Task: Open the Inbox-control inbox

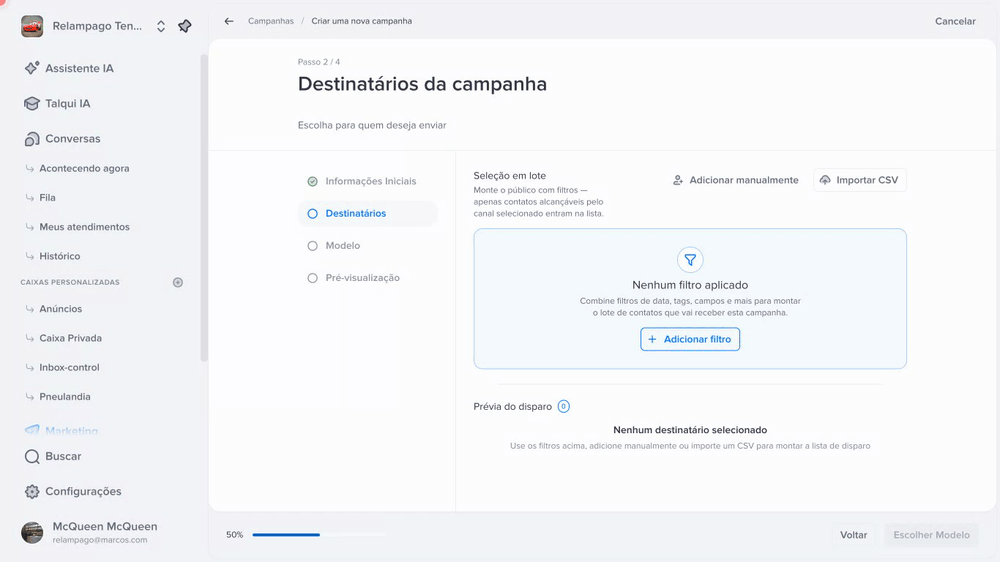Action: point(69,367)
